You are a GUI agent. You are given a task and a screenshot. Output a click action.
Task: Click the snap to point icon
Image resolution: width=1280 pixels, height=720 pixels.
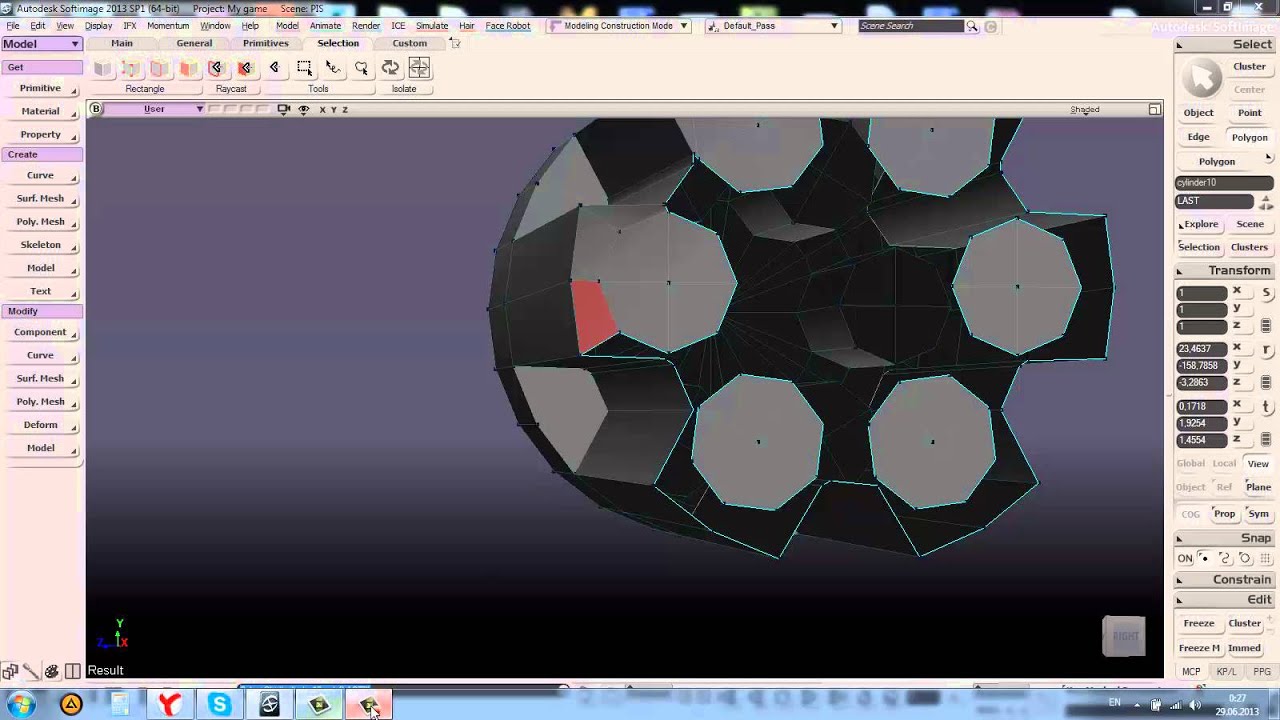[1204, 558]
